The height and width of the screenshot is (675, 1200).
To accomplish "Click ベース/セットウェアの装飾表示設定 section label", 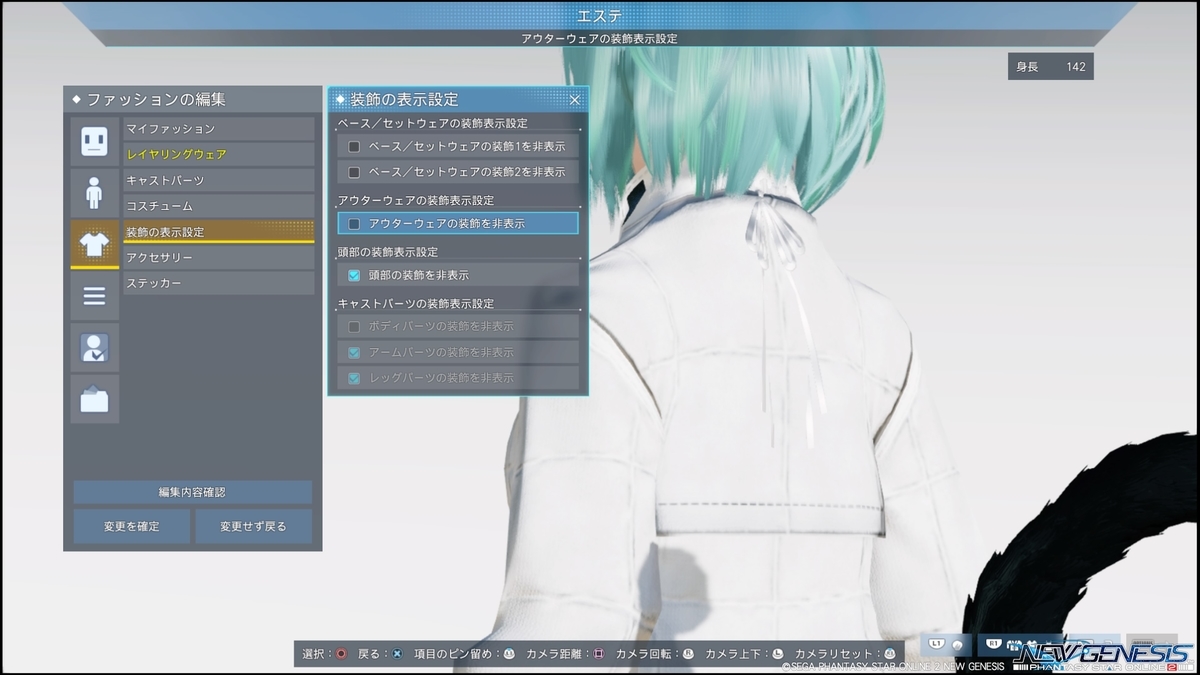I will coord(432,123).
